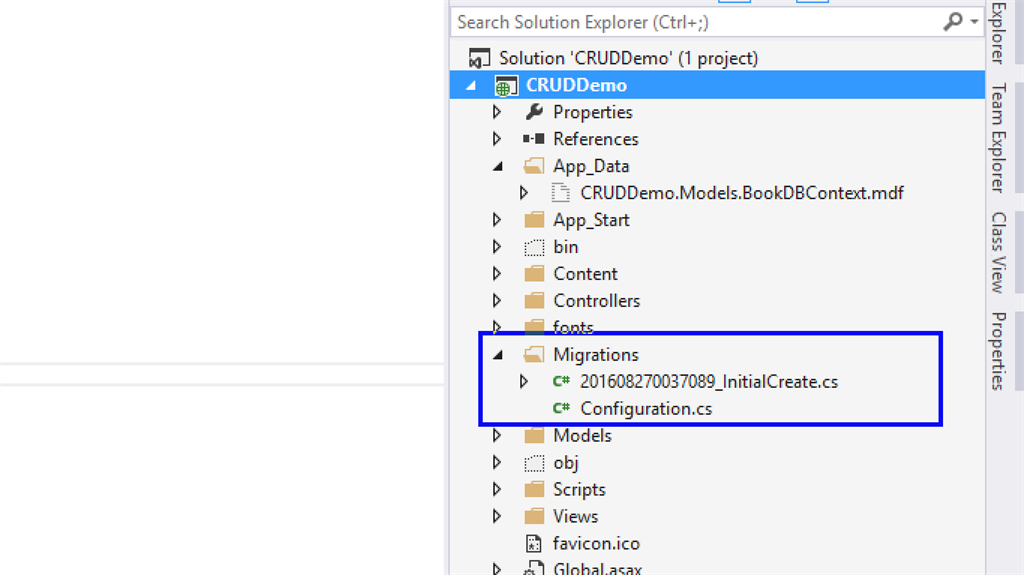Click the dotted bin folder icon

click(534, 247)
